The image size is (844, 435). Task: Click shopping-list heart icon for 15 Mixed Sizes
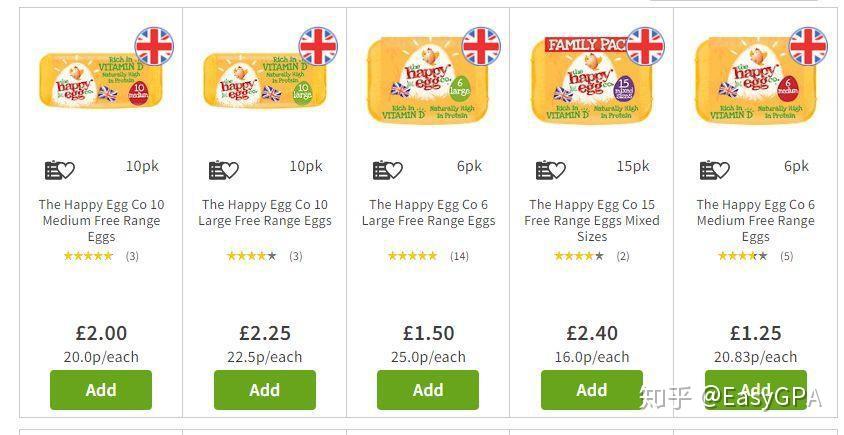coord(551,170)
